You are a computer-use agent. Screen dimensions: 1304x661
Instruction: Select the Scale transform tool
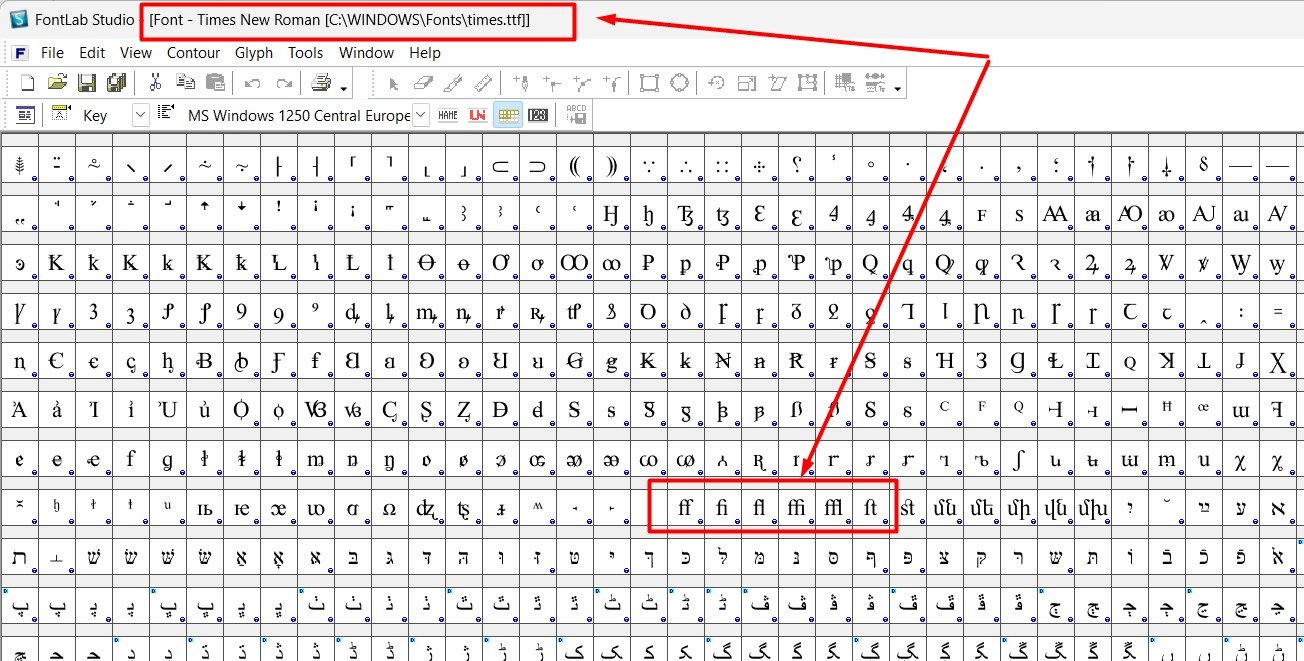pos(746,83)
